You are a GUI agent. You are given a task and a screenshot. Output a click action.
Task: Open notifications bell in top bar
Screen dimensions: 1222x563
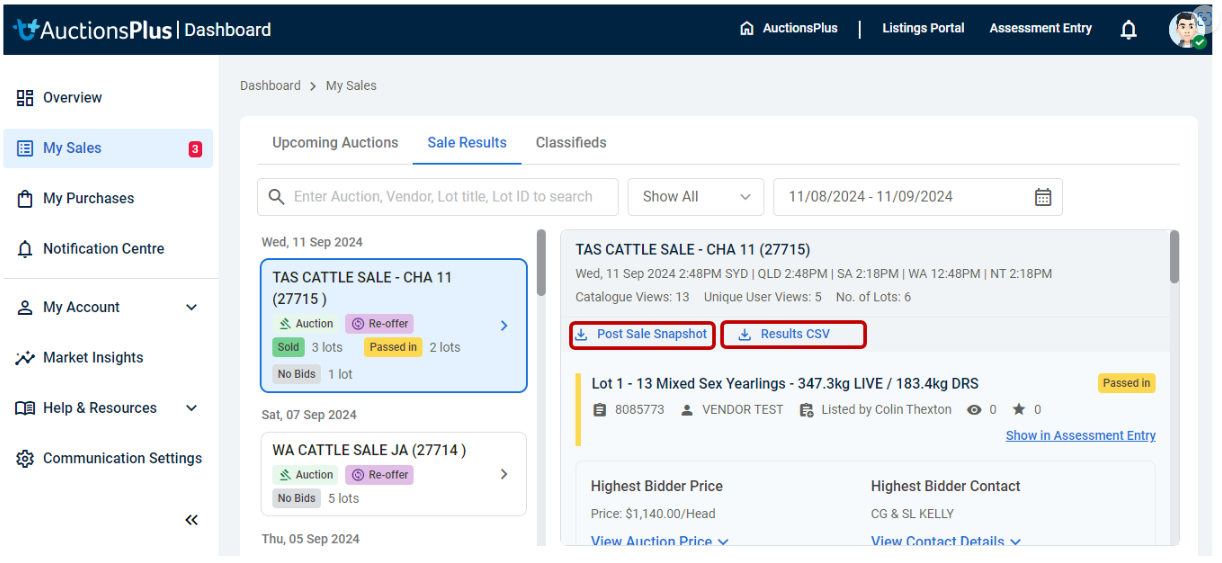(x=1128, y=30)
